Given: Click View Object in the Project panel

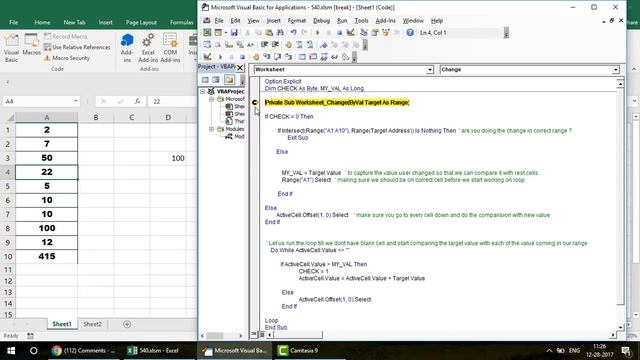Looking at the screenshot, I should 216,80.
